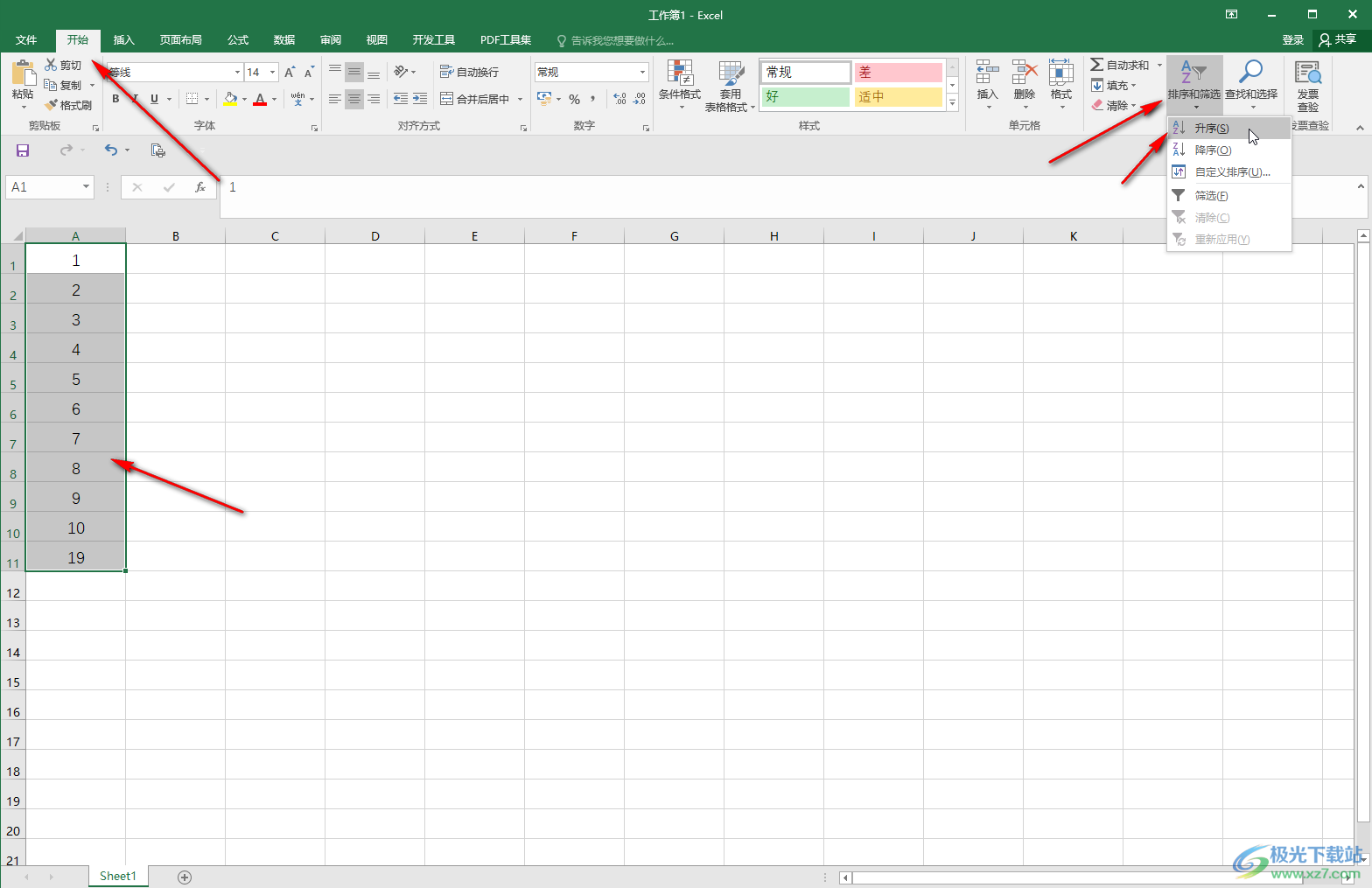1372x888 pixels.
Task: Open number format 常规 dropdown
Action: (x=642, y=72)
